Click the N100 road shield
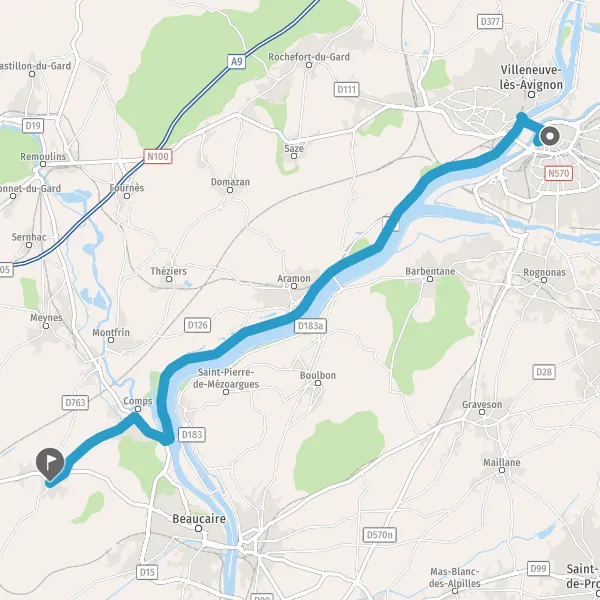The height and width of the screenshot is (600, 600). tap(158, 157)
